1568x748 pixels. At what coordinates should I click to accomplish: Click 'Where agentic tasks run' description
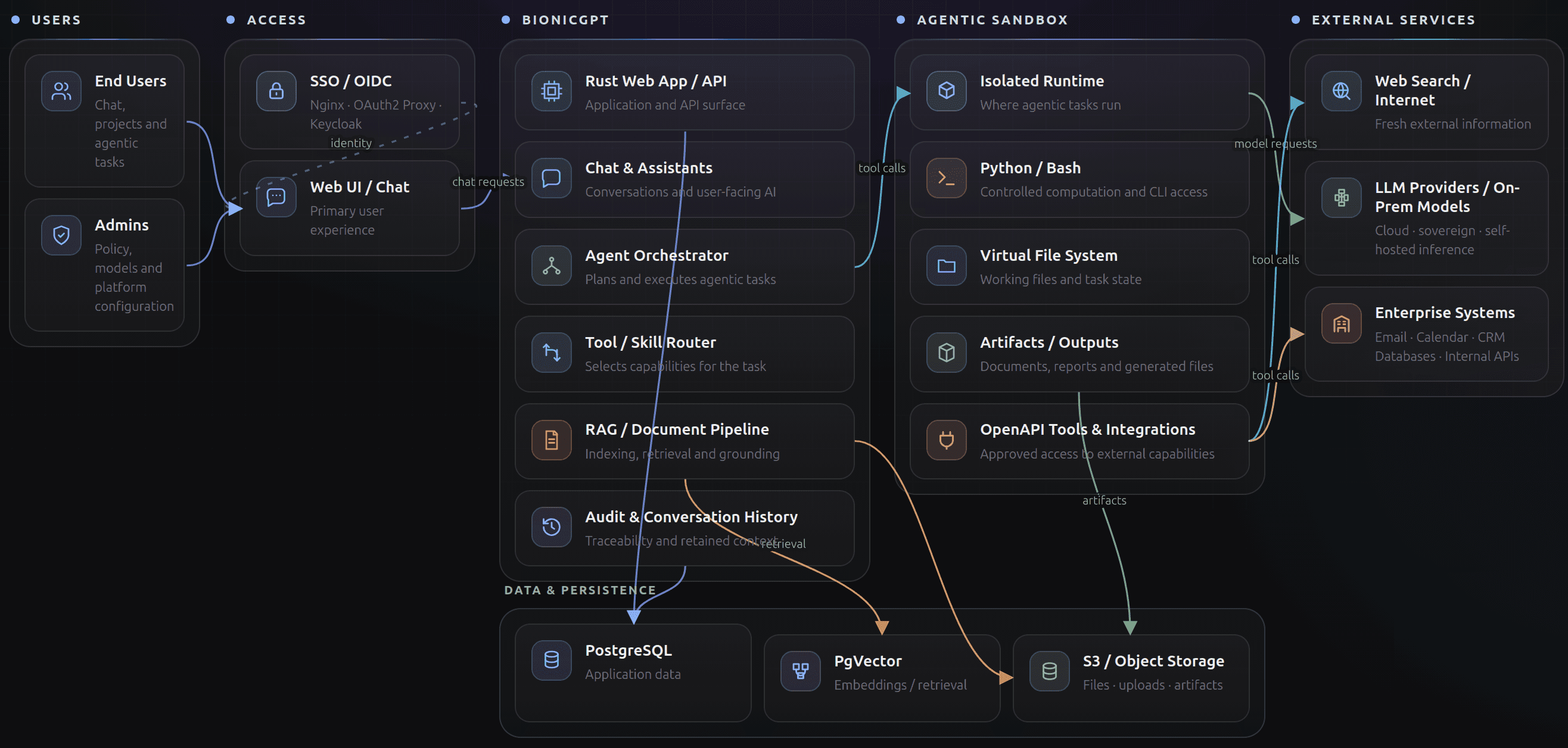(1050, 105)
